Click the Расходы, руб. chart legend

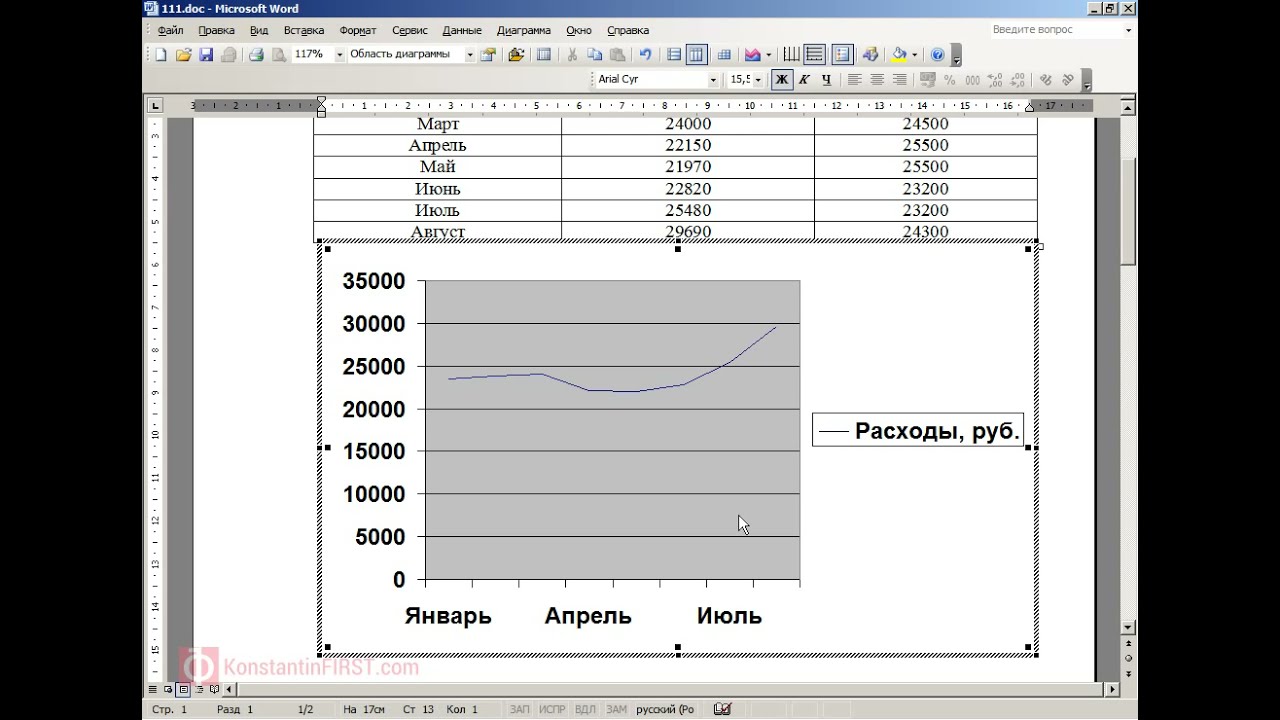coord(918,431)
